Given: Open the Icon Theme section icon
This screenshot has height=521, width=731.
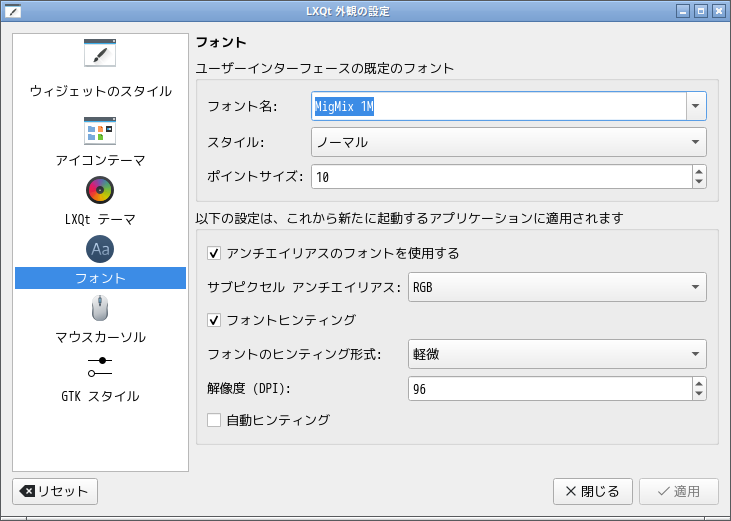Looking at the screenshot, I should click(x=100, y=130).
